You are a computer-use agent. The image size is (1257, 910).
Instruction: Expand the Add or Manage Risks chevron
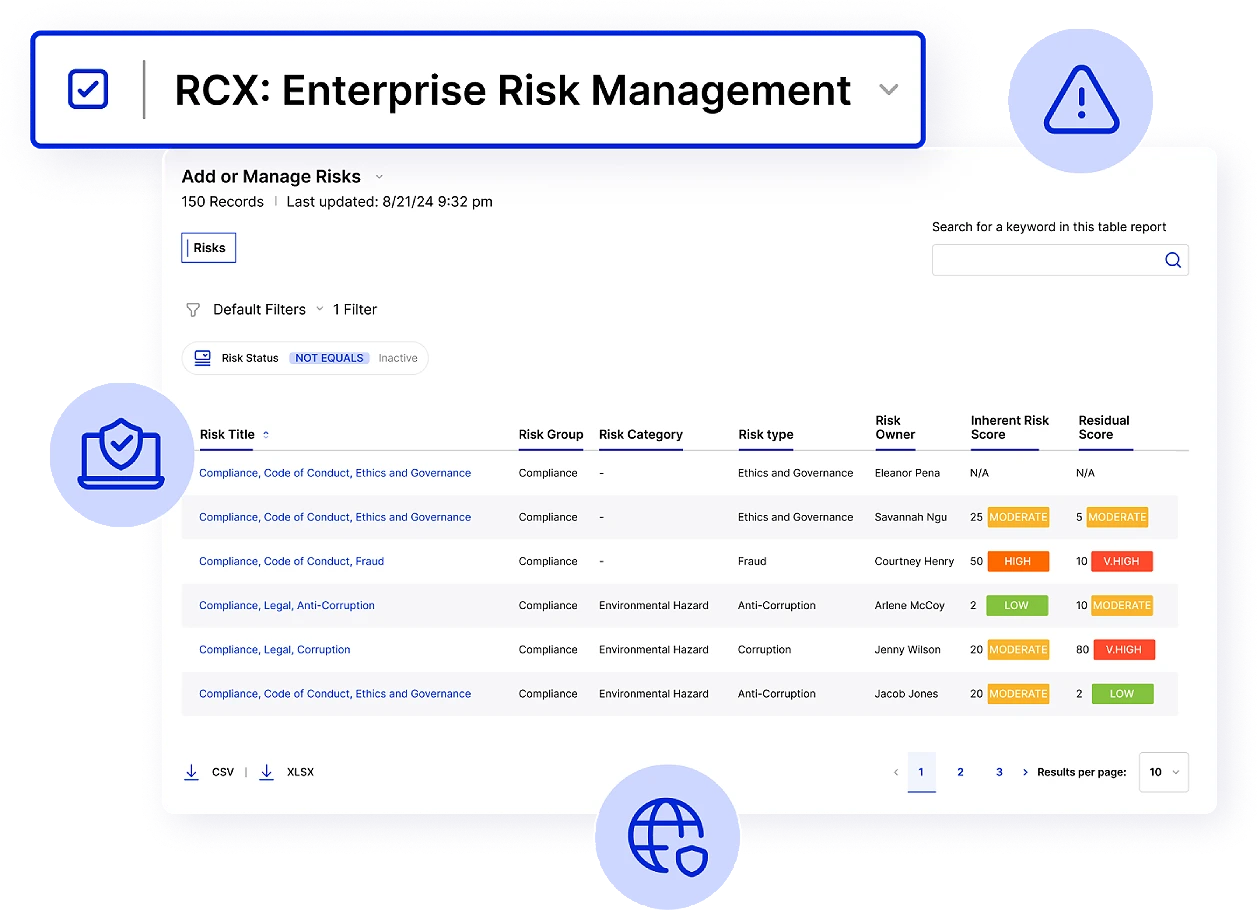[x=379, y=177]
